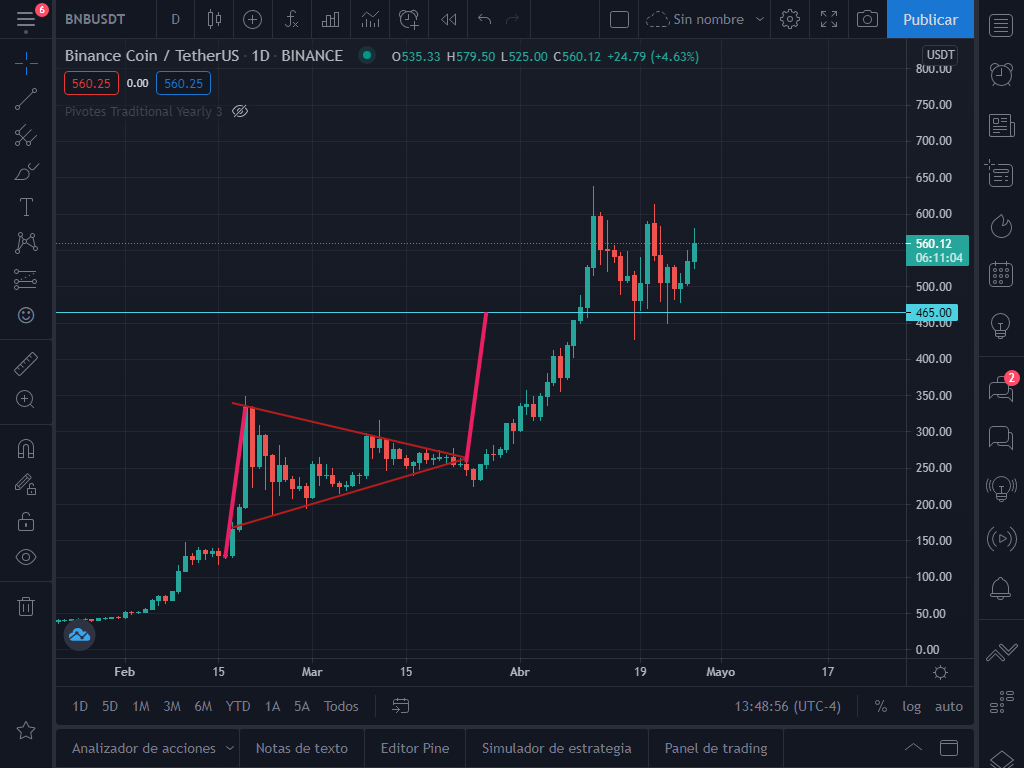Remove drawings with the trash icon

tap(26, 607)
